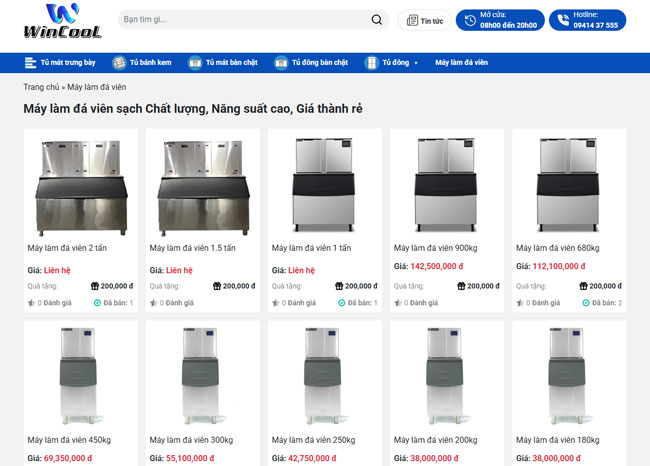Click the hotline phone icon

[x=563, y=20]
